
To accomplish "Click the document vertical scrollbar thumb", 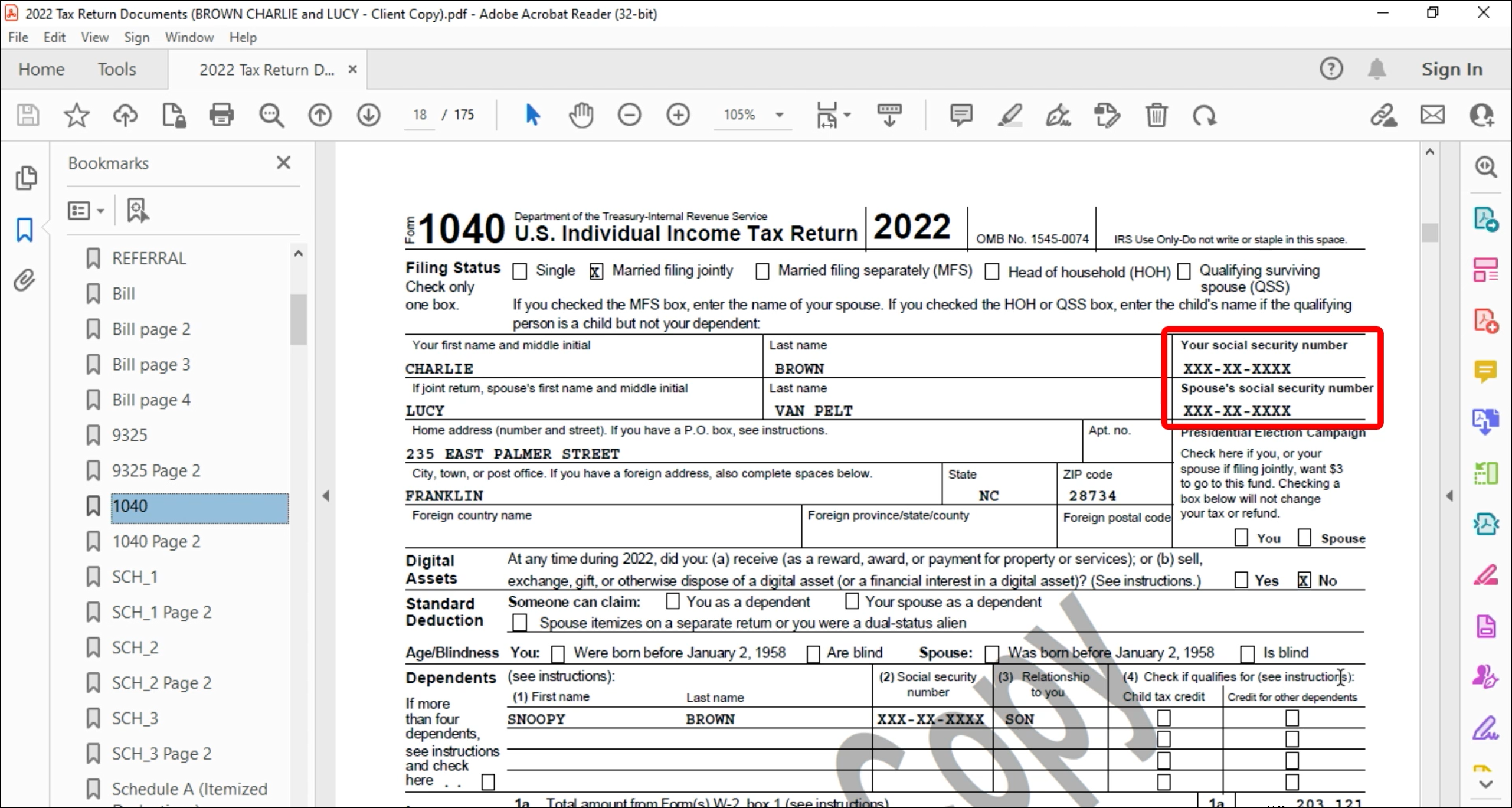I will click(1430, 232).
